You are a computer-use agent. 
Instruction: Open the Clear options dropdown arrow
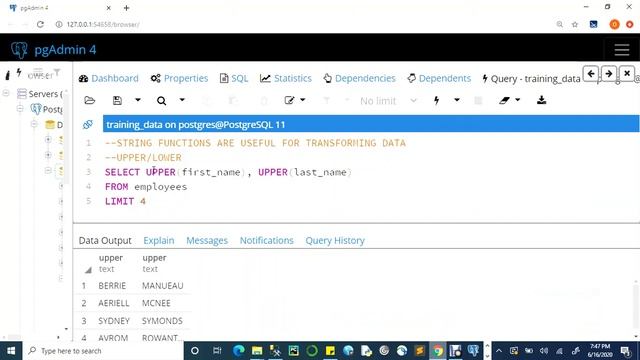518,100
